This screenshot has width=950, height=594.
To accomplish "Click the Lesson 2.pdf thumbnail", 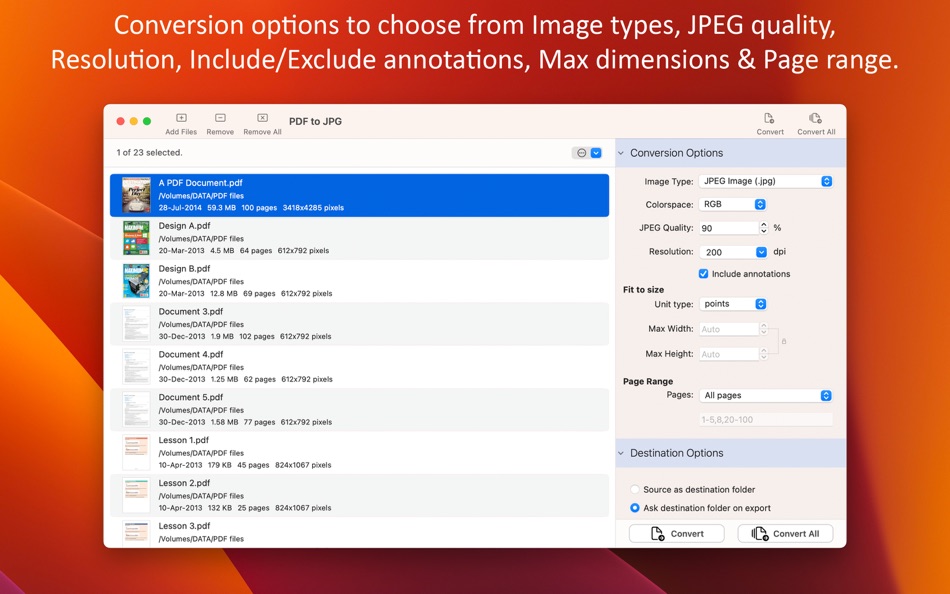I will (136, 496).
